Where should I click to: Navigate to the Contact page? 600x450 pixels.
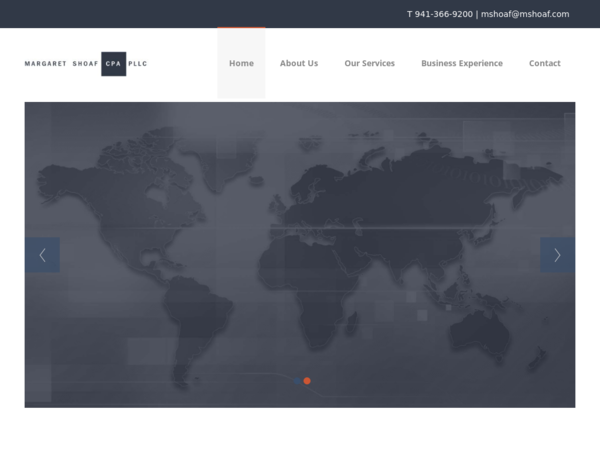point(545,63)
